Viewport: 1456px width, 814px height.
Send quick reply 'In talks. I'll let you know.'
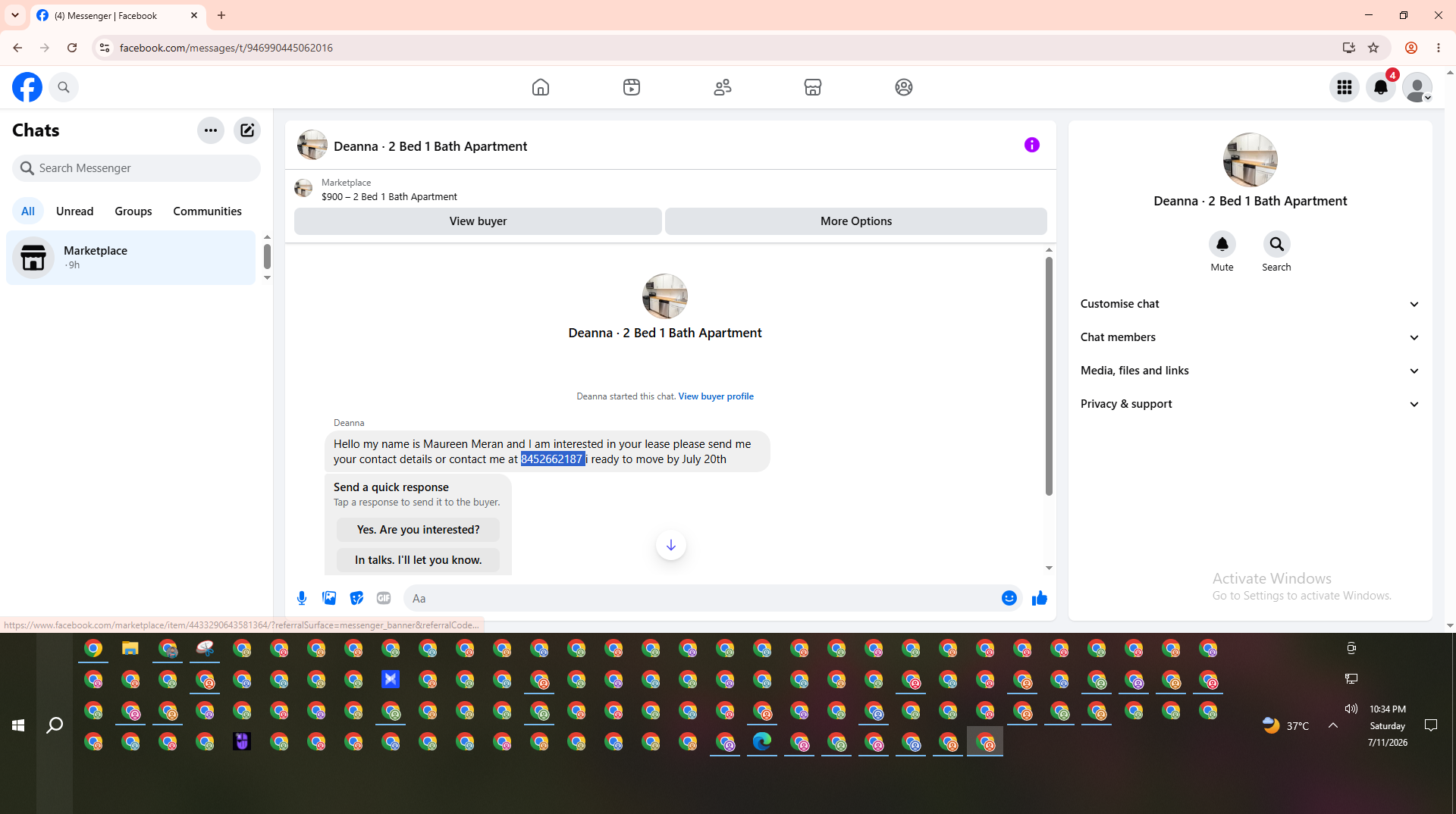[418, 560]
